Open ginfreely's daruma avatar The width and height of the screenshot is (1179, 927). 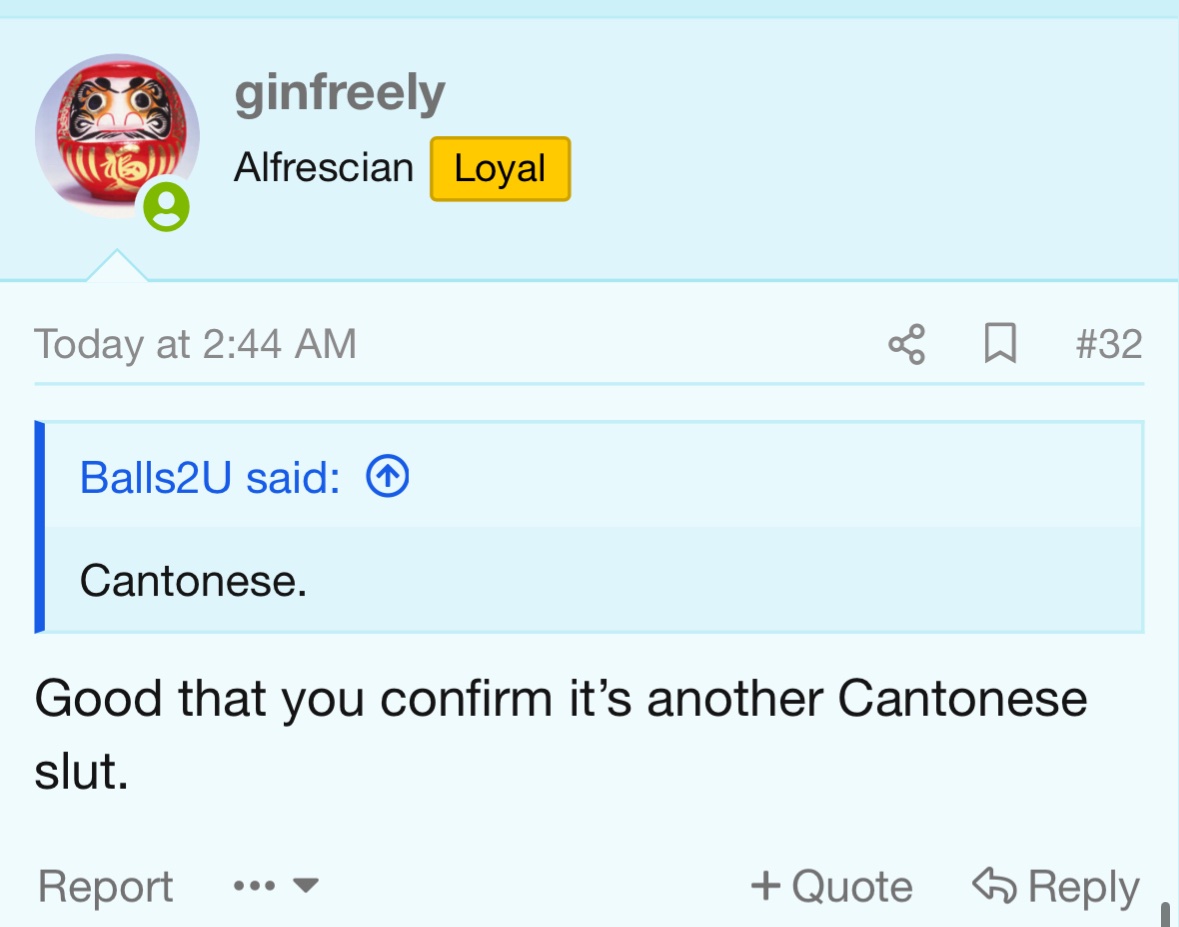point(117,136)
